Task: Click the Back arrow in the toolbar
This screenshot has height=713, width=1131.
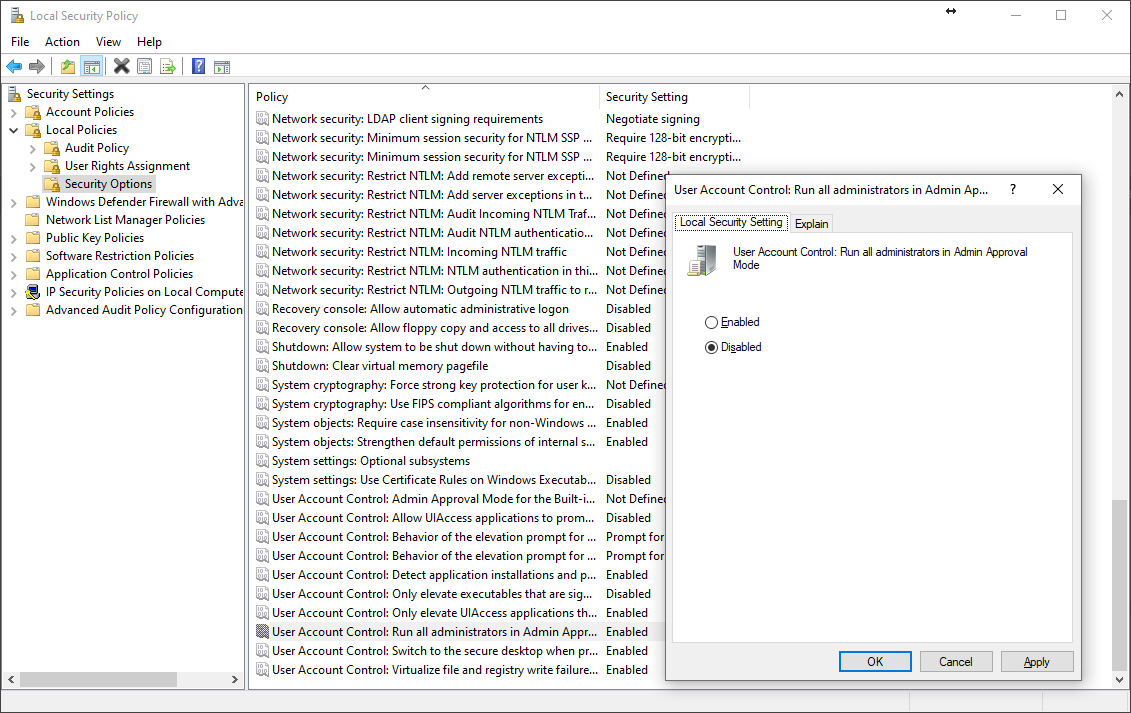Action: tap(14, 67)
